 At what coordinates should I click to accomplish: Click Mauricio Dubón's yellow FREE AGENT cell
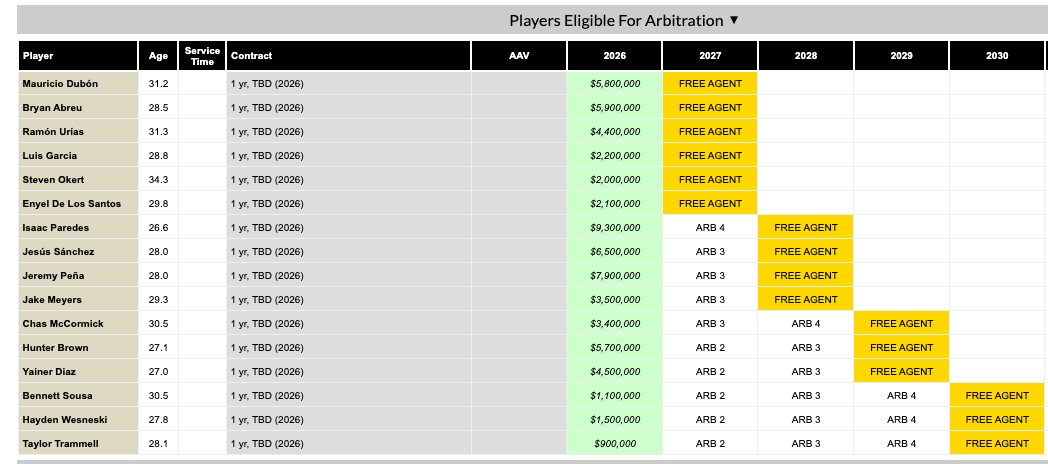tap(710, 84)
